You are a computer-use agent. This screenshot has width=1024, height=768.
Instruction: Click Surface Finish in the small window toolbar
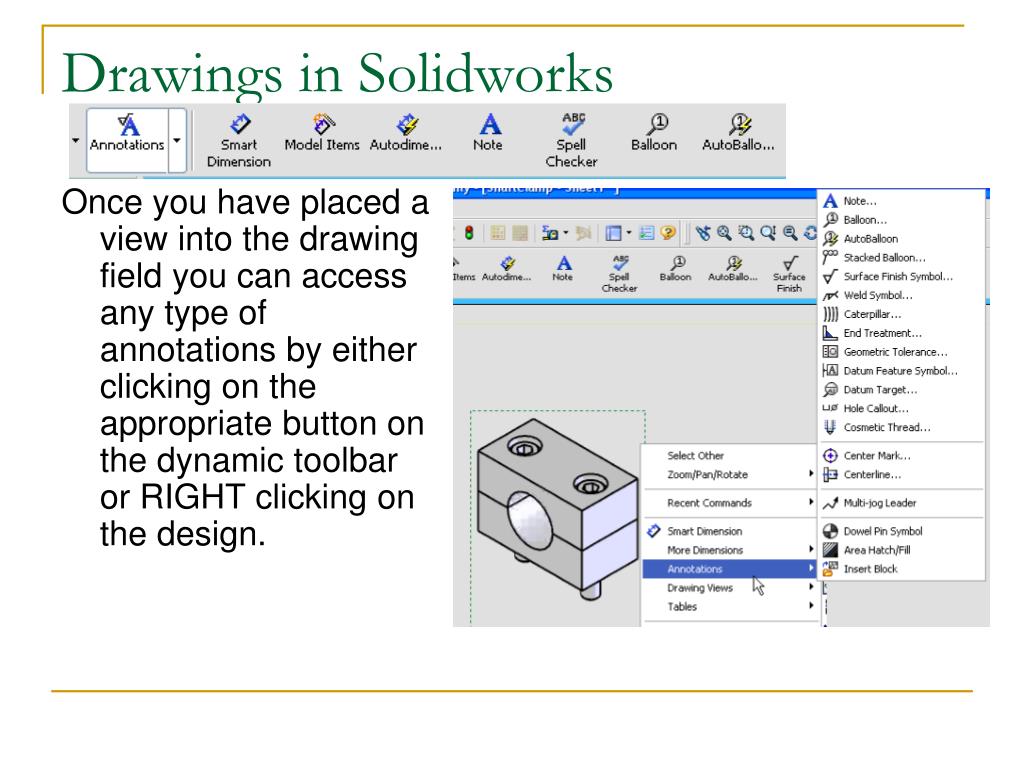click(790, 274)
